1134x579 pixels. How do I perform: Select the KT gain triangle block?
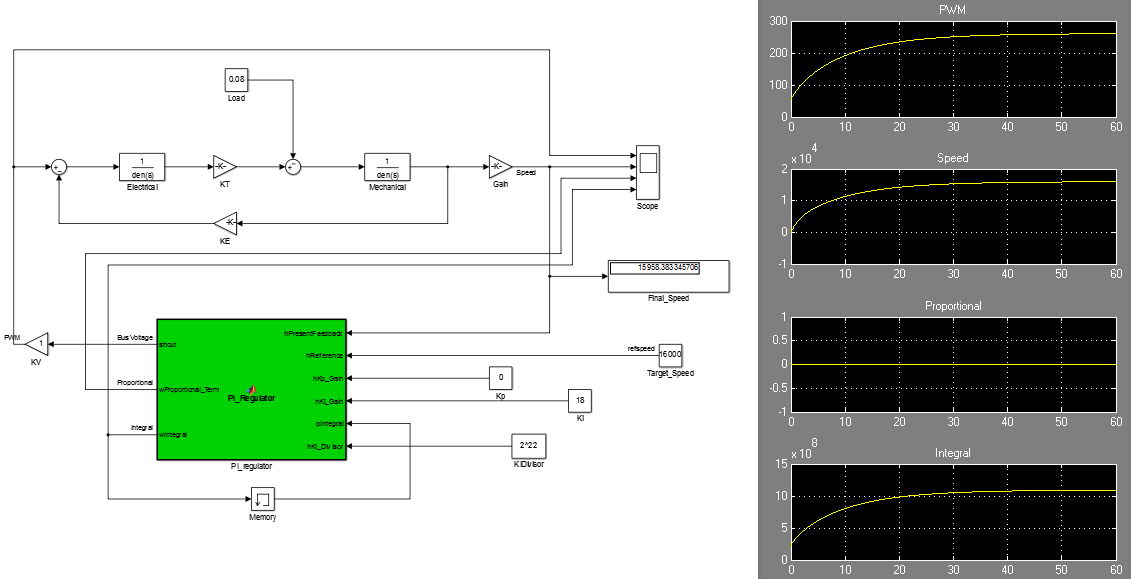pyautogui.click(x=222, y=166)
